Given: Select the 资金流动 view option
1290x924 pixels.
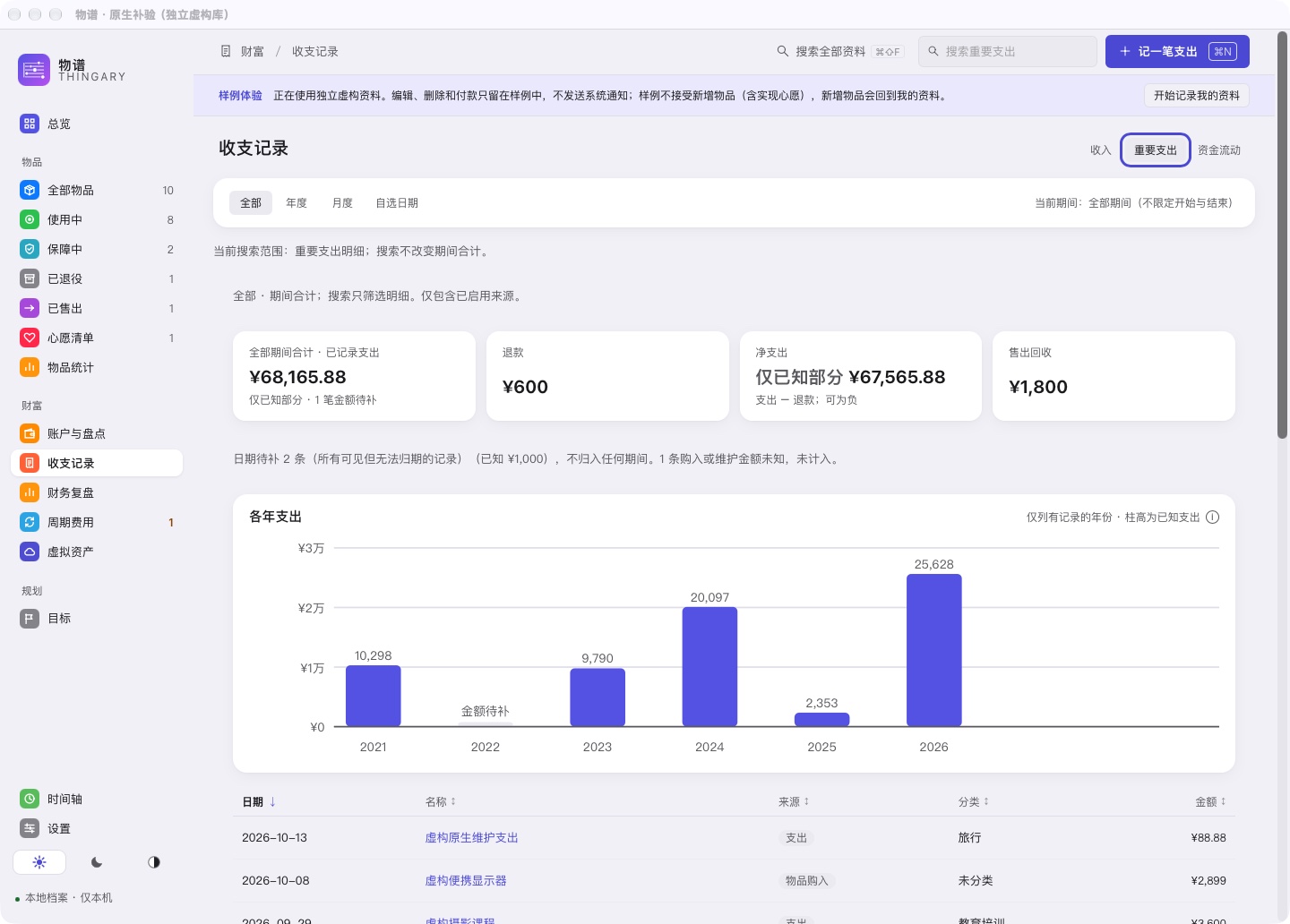Looking at the screenshot, I should [x=1219, y=150].
